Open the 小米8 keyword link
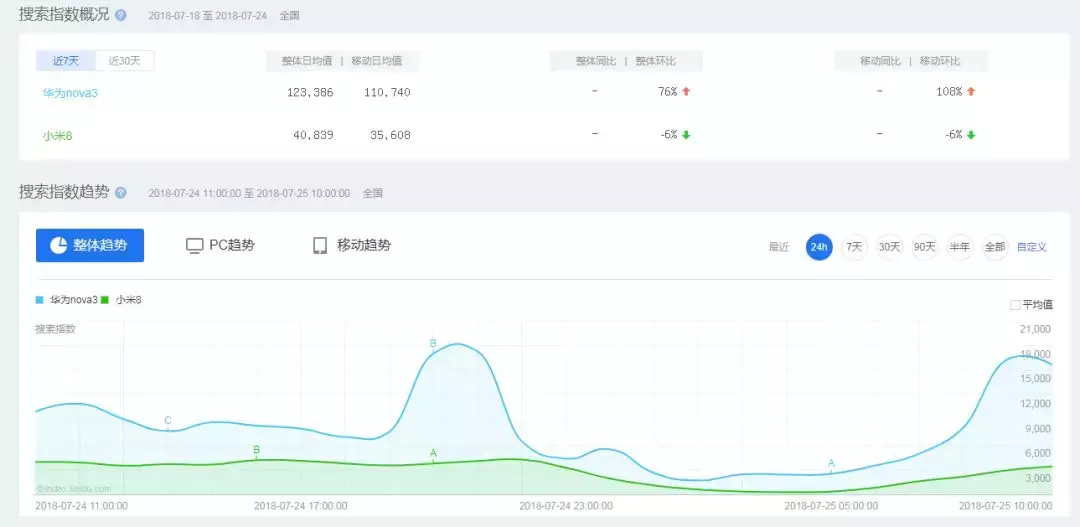 (57, 136)
